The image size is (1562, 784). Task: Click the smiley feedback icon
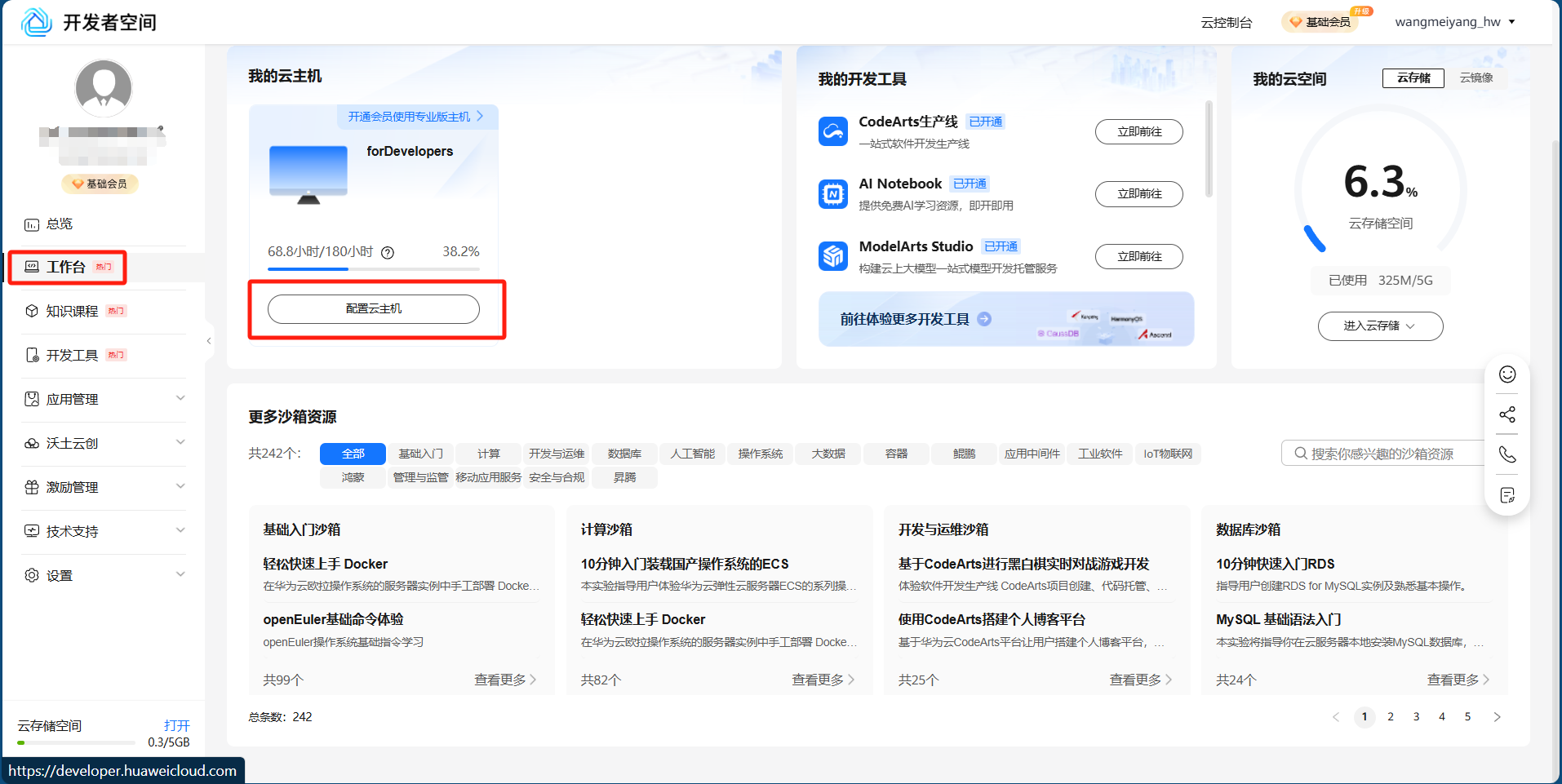tap(1507, 374)
